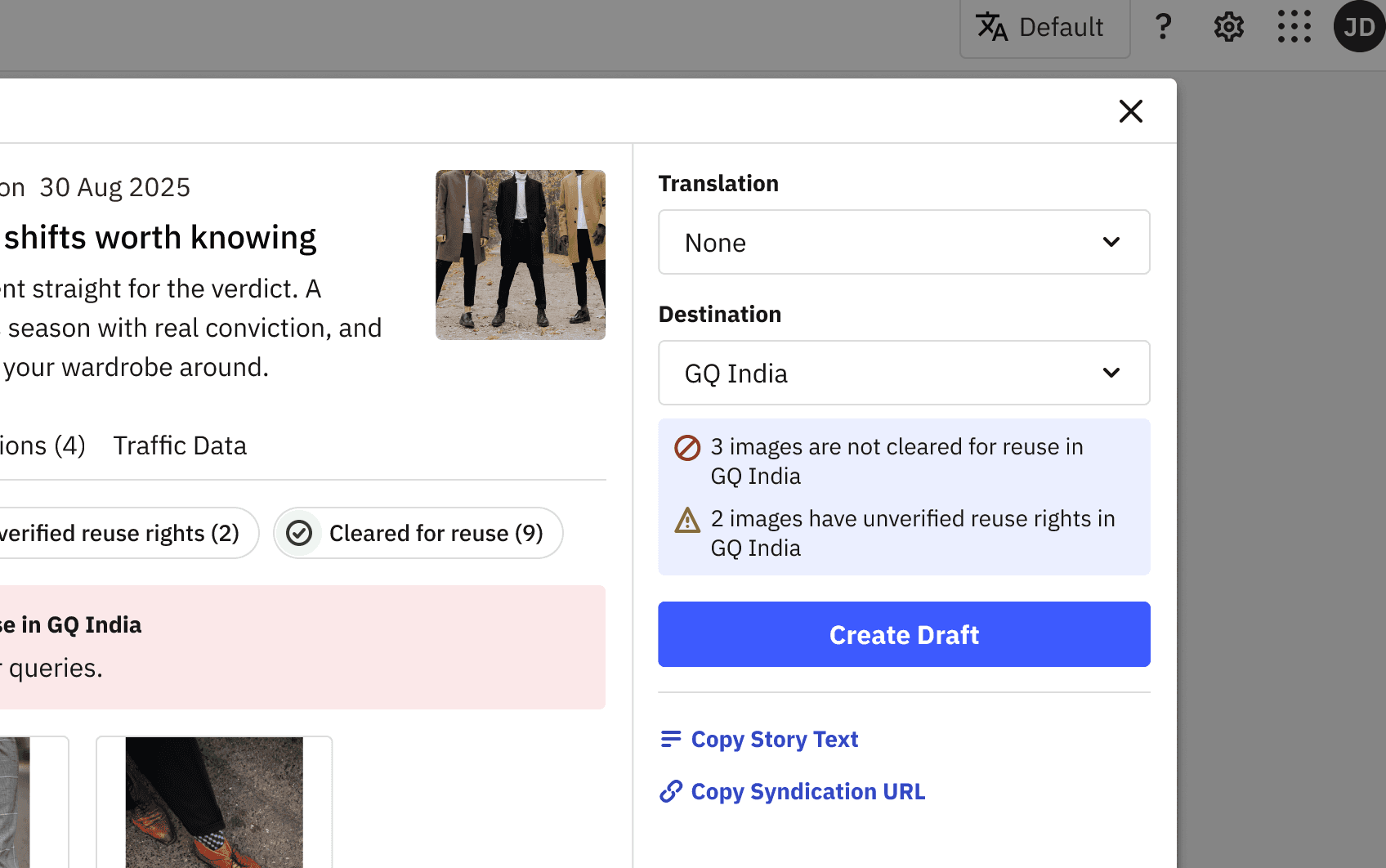Click the Create Draft button
The image size is (1386, 868).
click(904, 634)
